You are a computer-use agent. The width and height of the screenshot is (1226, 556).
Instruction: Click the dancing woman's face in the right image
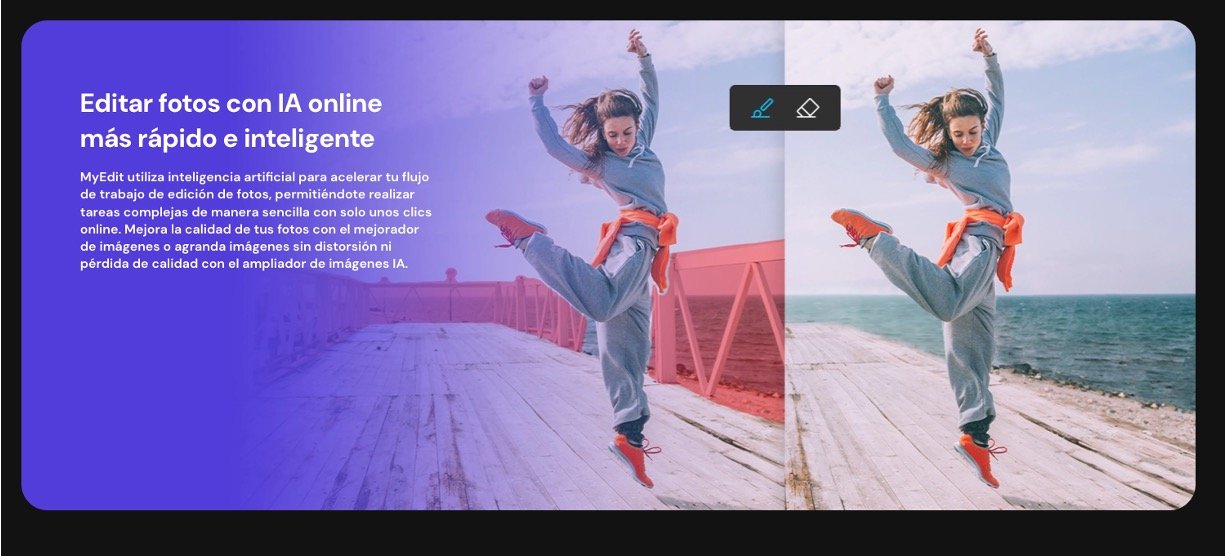pos(966,131)
